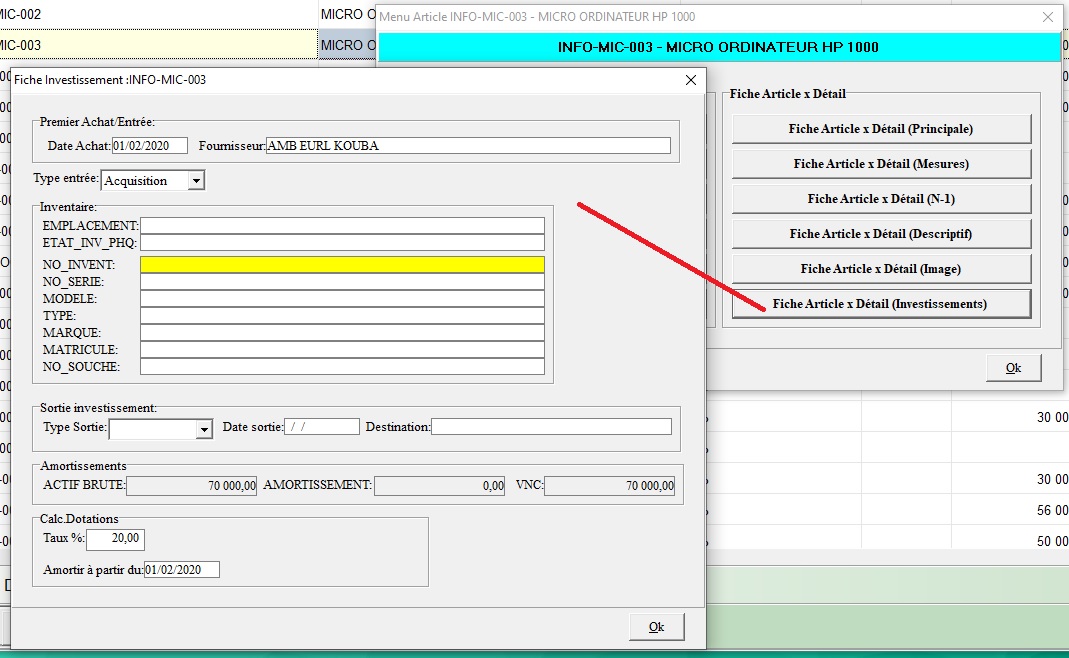Screen dimensions: 1069x658
Task: Click the Date Achat field
Action: pyautogui.click(x=149, y=146)
